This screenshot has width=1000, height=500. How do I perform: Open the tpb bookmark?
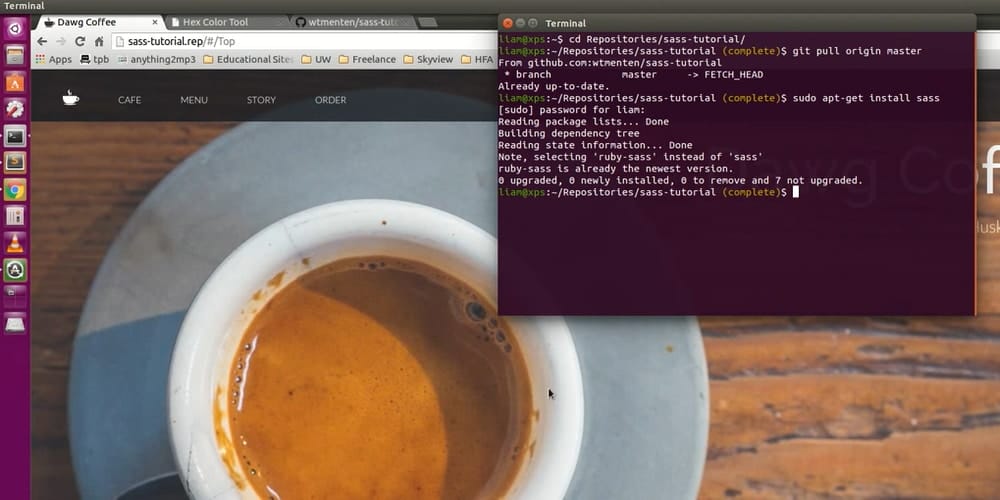click(94, 59)
